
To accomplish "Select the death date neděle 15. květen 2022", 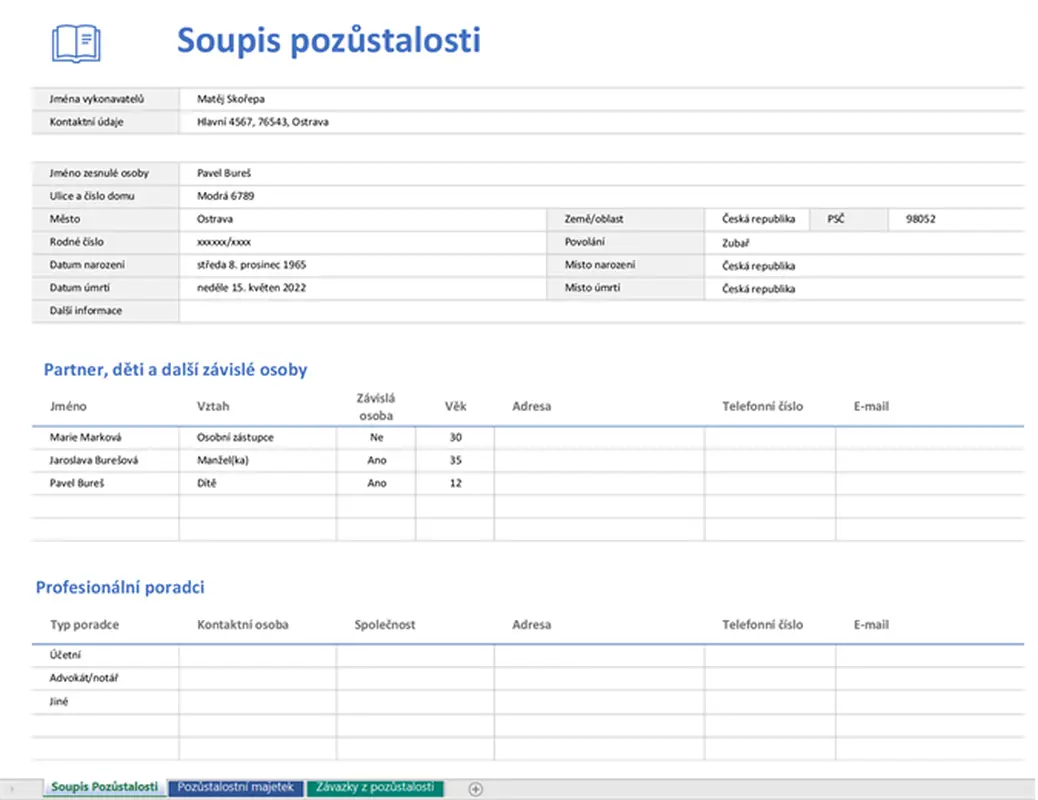I will 362,288.
